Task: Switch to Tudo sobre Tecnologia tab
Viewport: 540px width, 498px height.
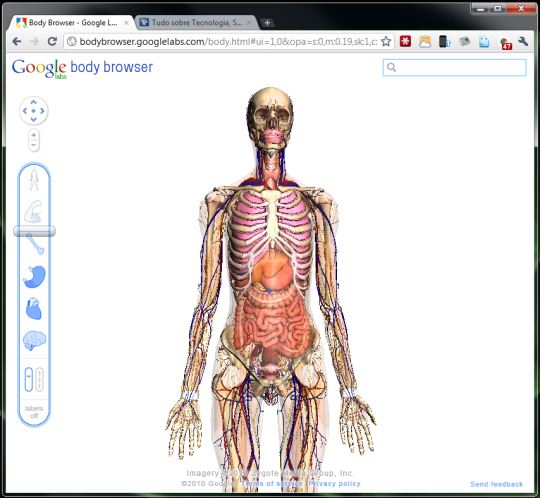Action: coord(196,23)
